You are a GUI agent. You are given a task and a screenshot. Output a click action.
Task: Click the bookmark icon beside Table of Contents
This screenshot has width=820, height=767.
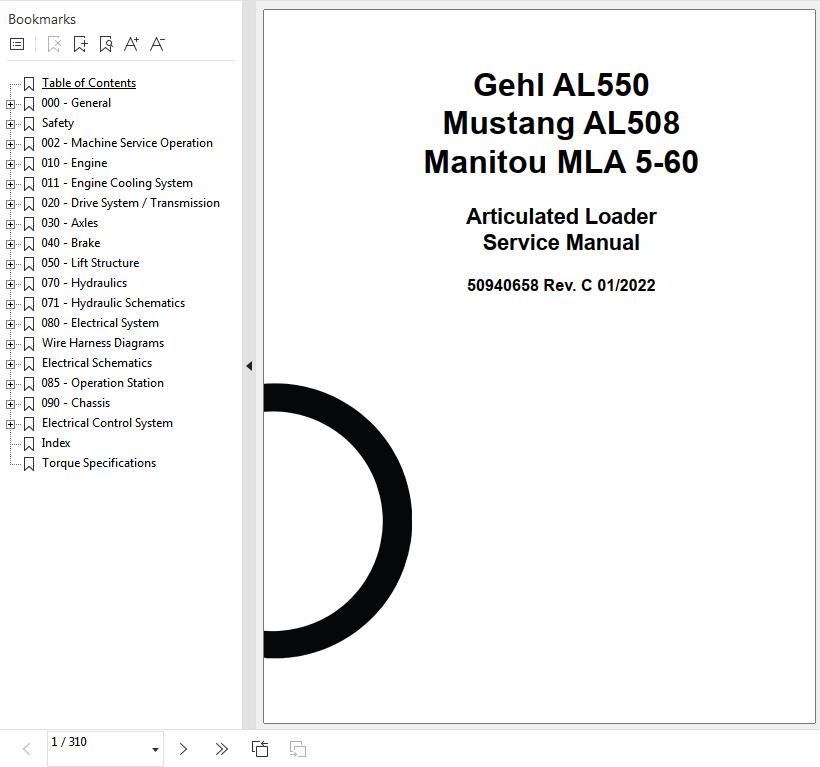click(29, 84)
